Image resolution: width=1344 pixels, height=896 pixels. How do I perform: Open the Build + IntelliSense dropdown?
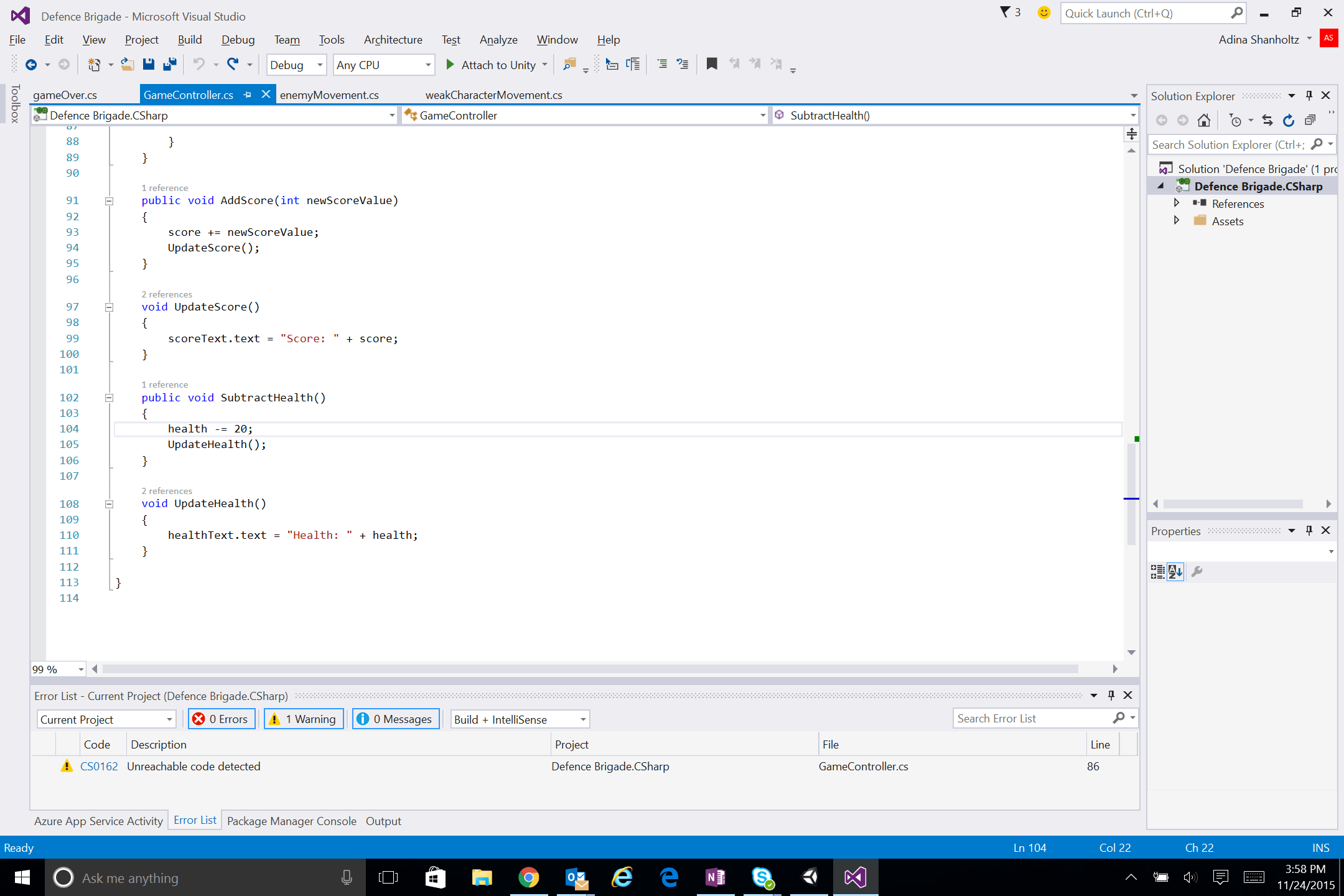point(520,719)
